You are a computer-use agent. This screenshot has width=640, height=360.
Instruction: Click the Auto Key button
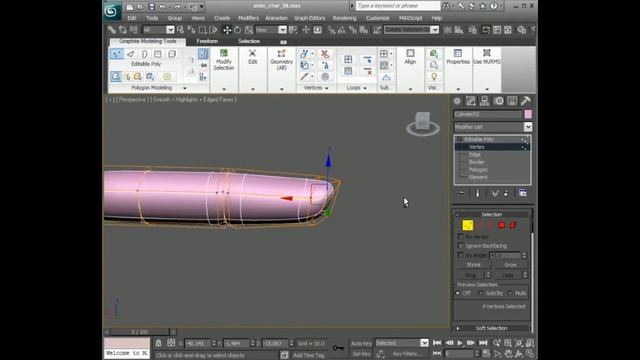361,343
